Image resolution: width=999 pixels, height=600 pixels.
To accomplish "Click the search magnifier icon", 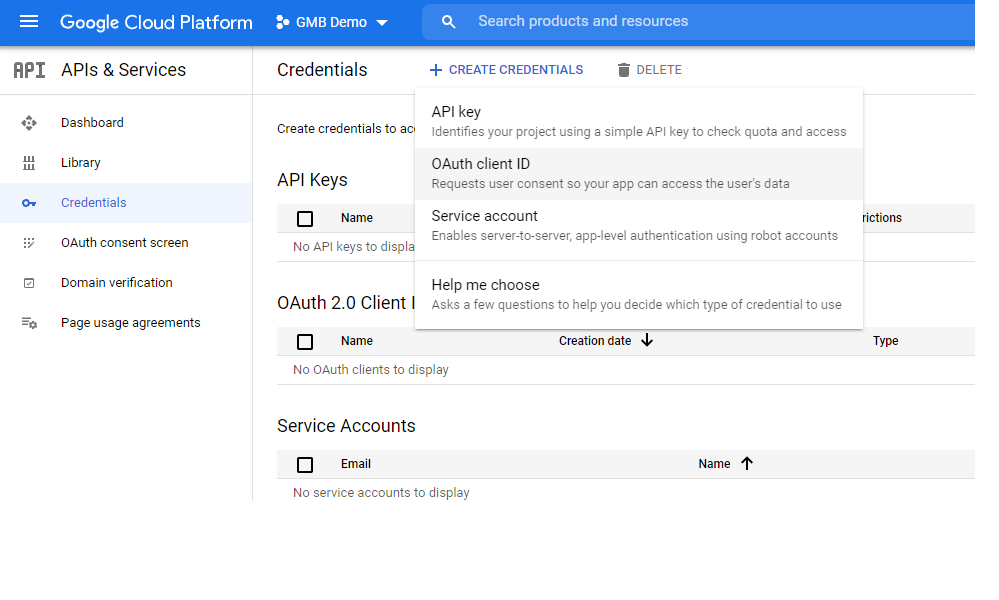I will point(449,22).
